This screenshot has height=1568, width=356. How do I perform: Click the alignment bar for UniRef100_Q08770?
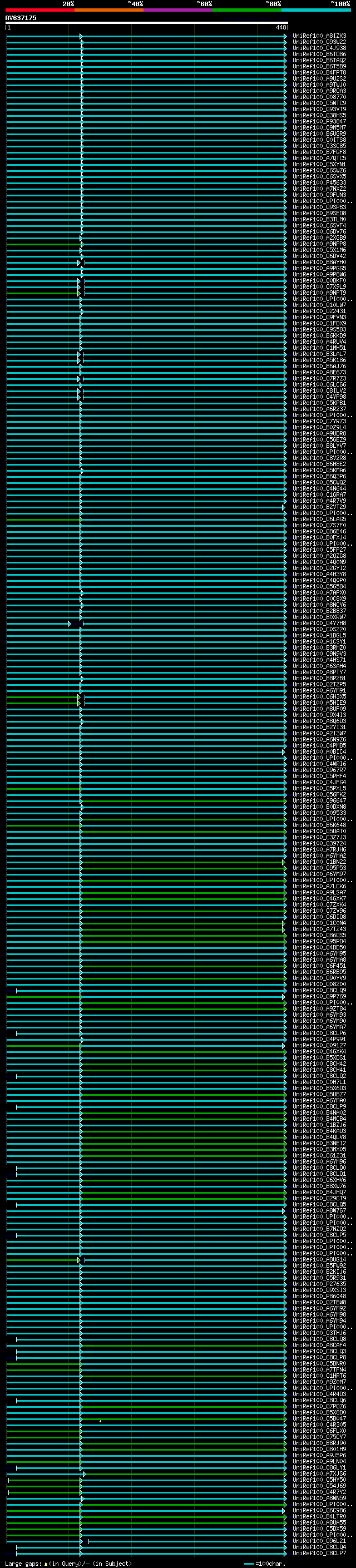[x=146, y=97]
